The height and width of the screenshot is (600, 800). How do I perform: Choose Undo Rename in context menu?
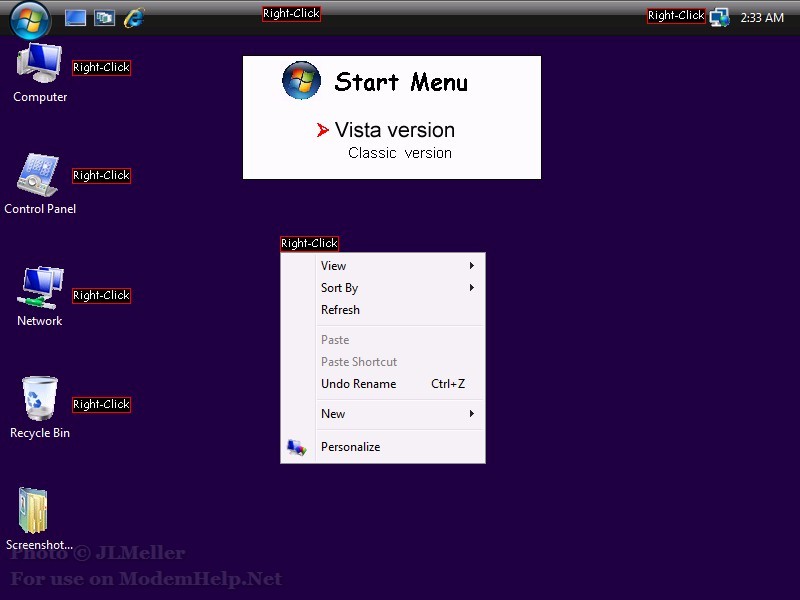[x=383, y=384]
